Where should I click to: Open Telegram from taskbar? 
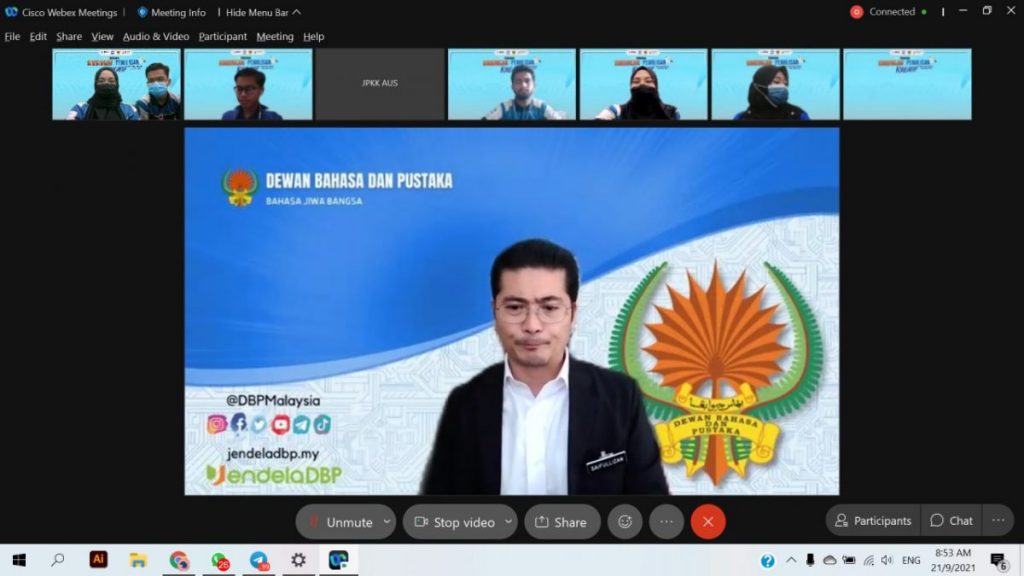[x=259, y=560]
